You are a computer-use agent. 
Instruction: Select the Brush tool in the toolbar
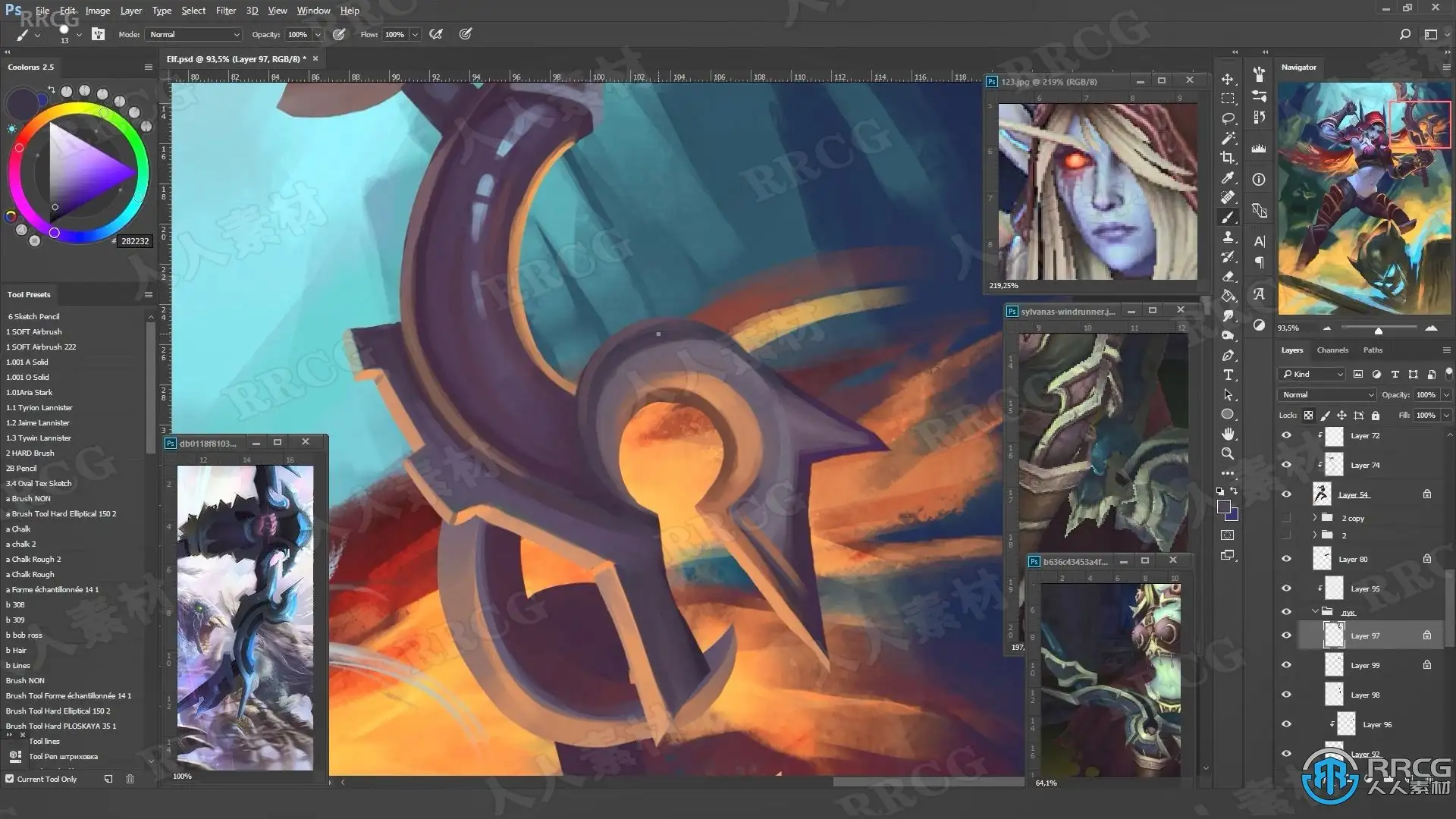(1228, 218)
